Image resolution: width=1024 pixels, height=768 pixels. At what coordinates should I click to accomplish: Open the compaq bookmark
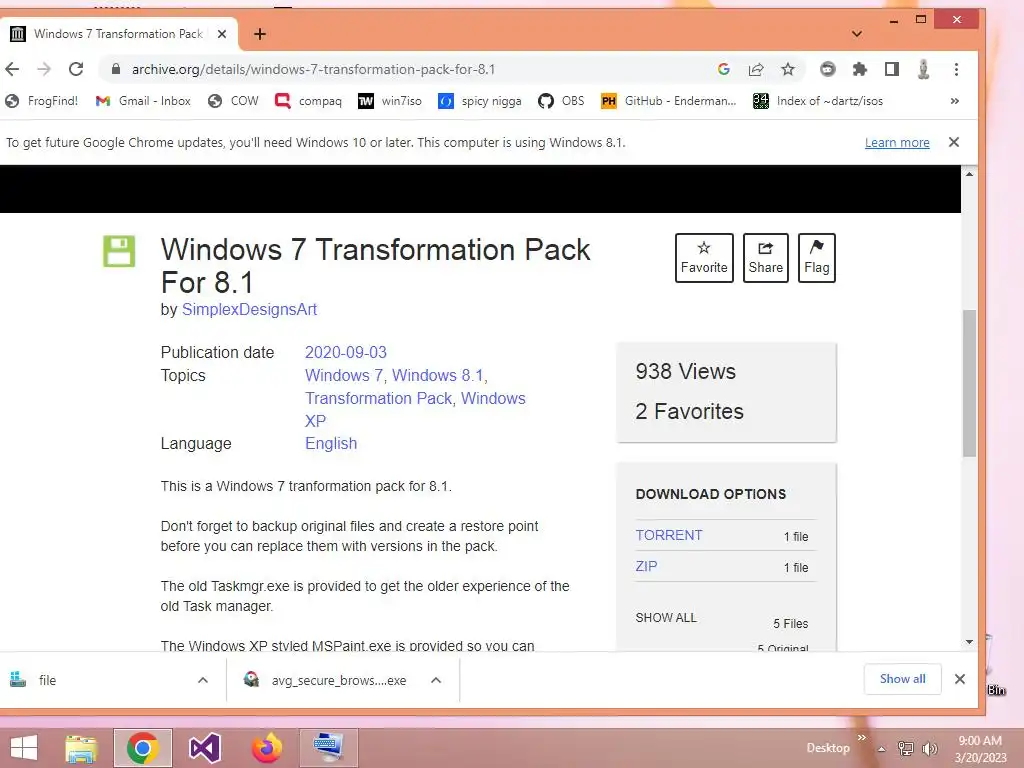(x=308, y=101)
